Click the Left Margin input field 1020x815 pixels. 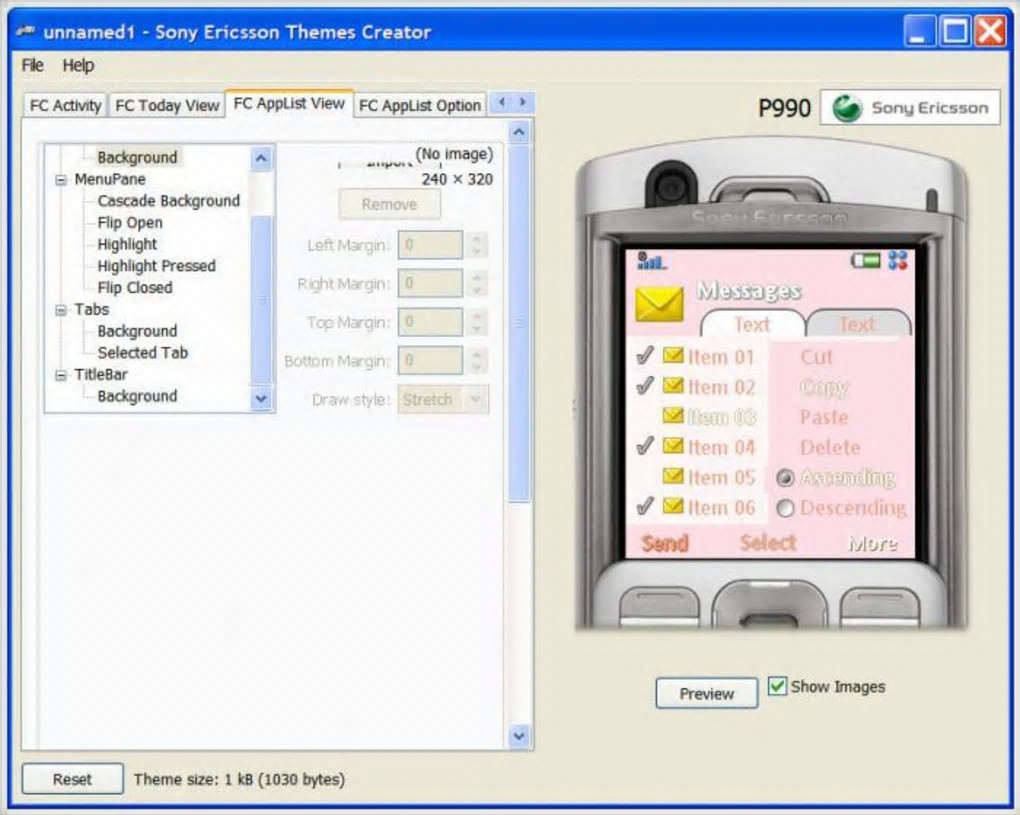430,245
